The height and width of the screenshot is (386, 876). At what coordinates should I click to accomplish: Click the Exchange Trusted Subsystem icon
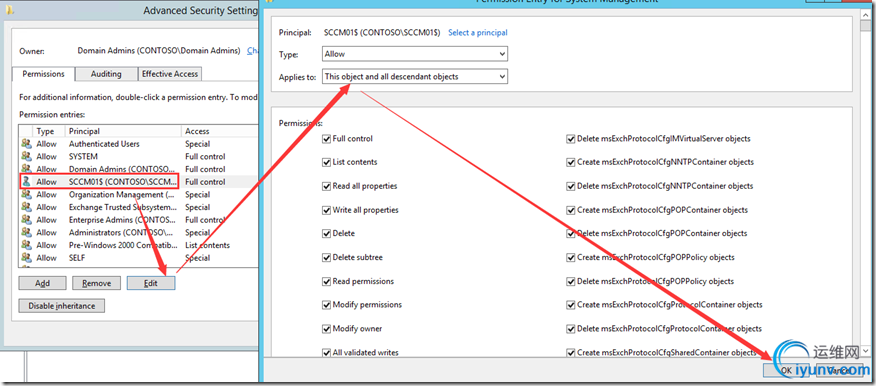point(26,207)
